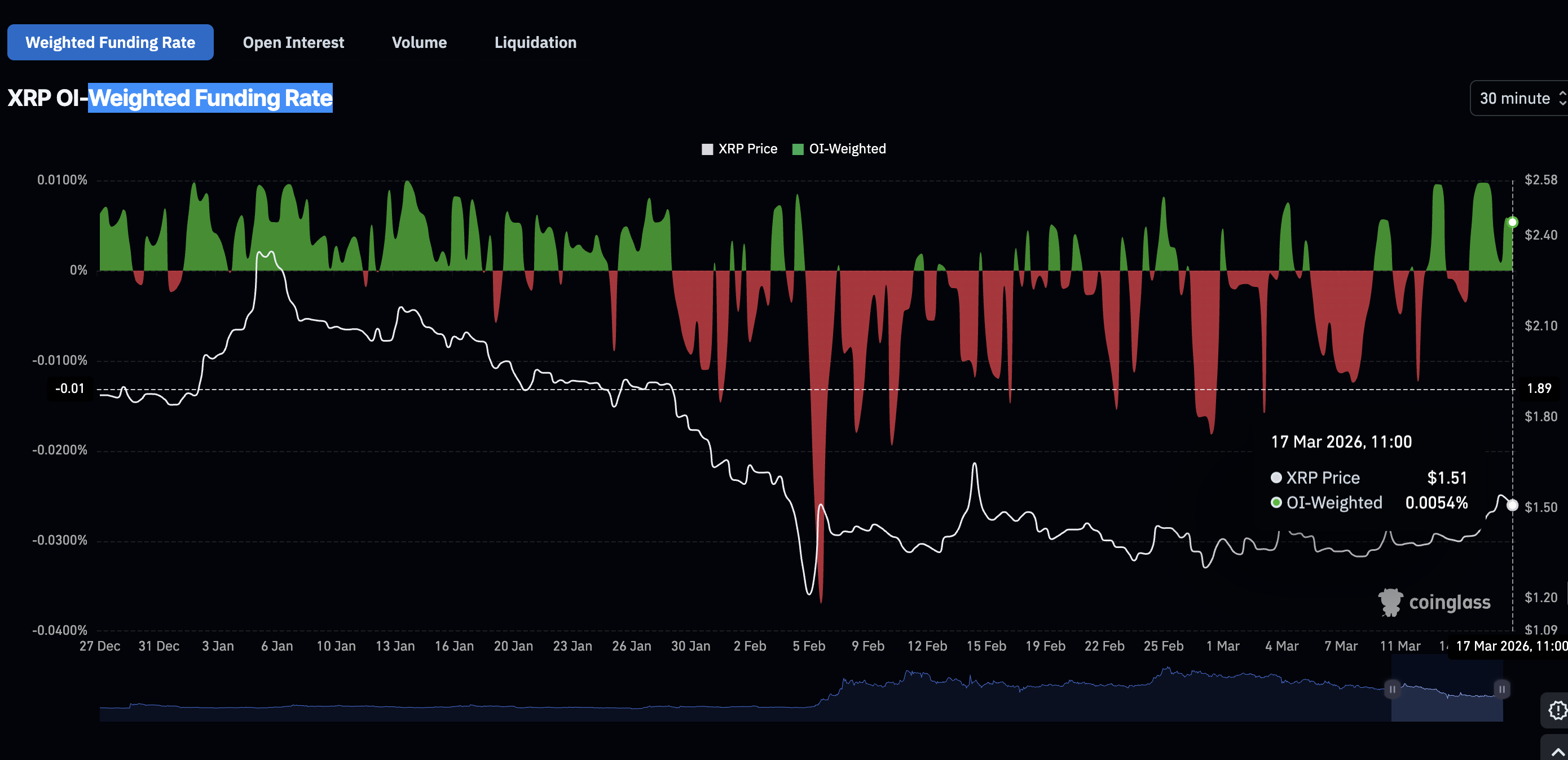Image resolution: width=1568 pixels, height=760 pixels.
Task: Click the green OI-Weighted legend square
Action: (x=798, y=149)
